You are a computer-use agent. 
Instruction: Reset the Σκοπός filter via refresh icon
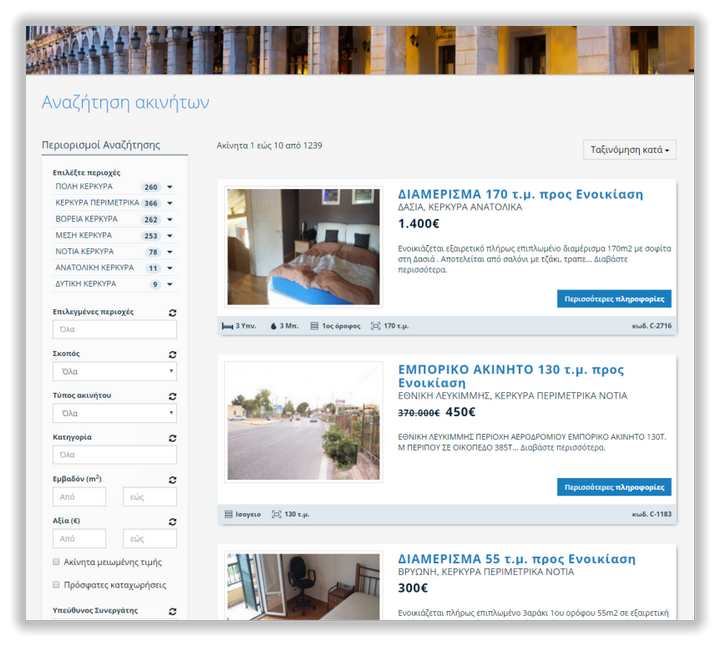pyautogui.click(x=173, y=354)
